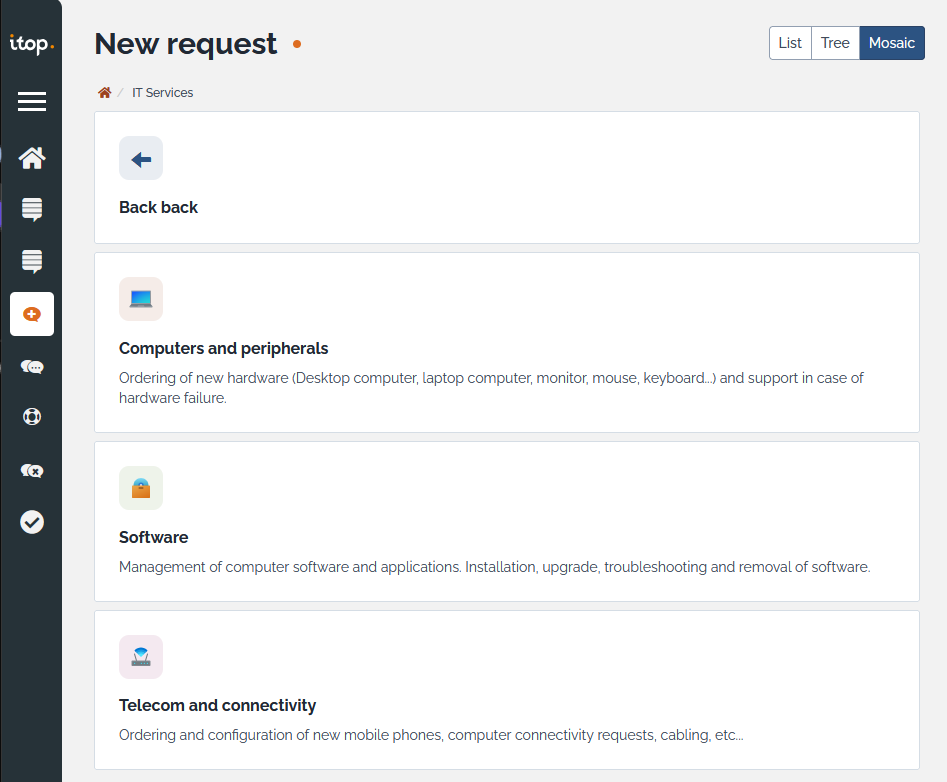
Task: Open the Computers and peripherals title
Action: (x=223, y=349)
